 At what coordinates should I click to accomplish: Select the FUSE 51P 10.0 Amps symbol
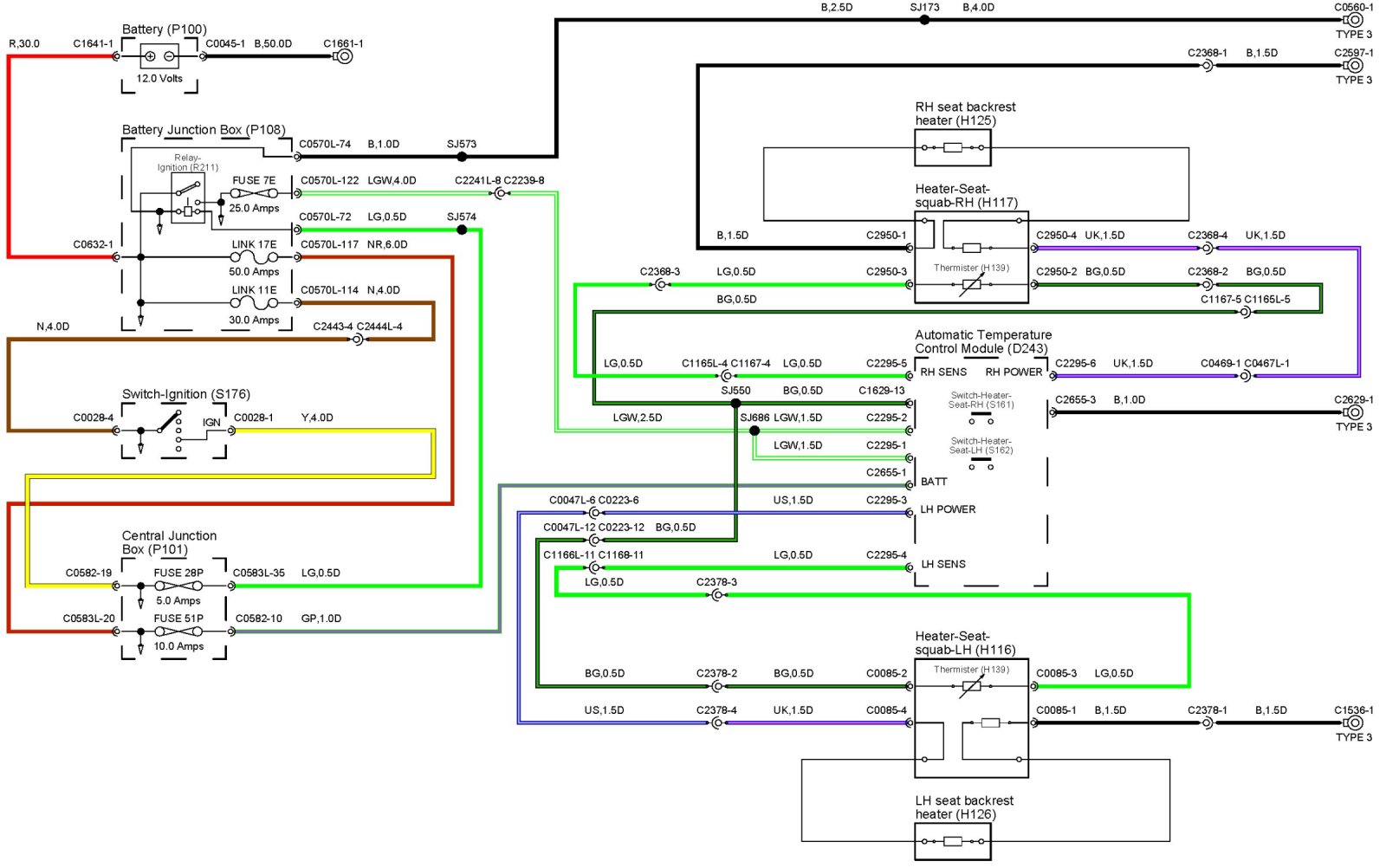tap(178, 632)
